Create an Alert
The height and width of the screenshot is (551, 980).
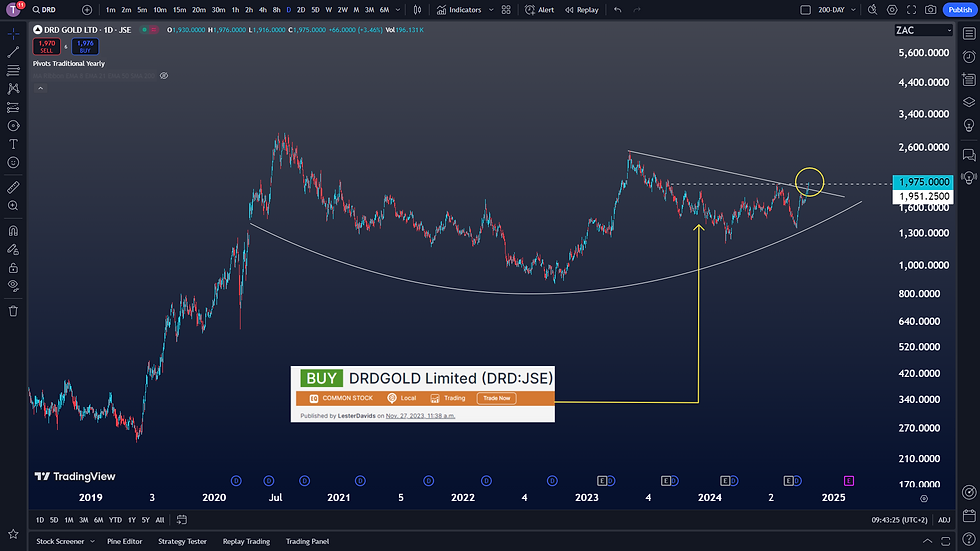539,9
